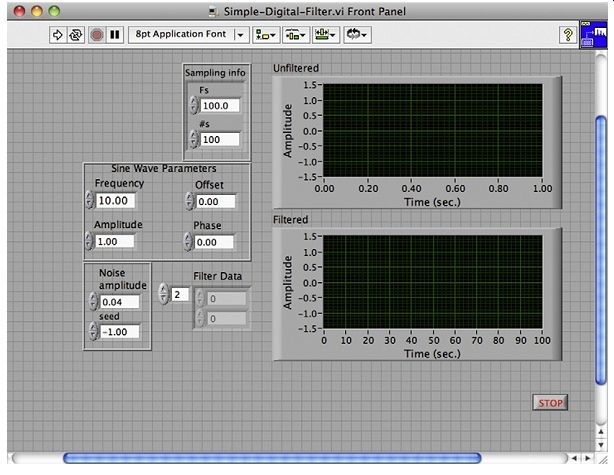Image resolution: width=614 pixels, height=475 pixels.
Task: Click the Amplitude y-axis label on Unfiltered graph
Action: coord(288,131)
